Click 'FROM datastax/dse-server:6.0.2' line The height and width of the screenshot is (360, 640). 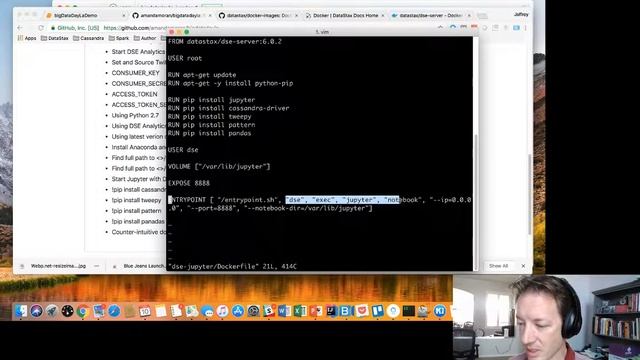click(x=224, y=41)
